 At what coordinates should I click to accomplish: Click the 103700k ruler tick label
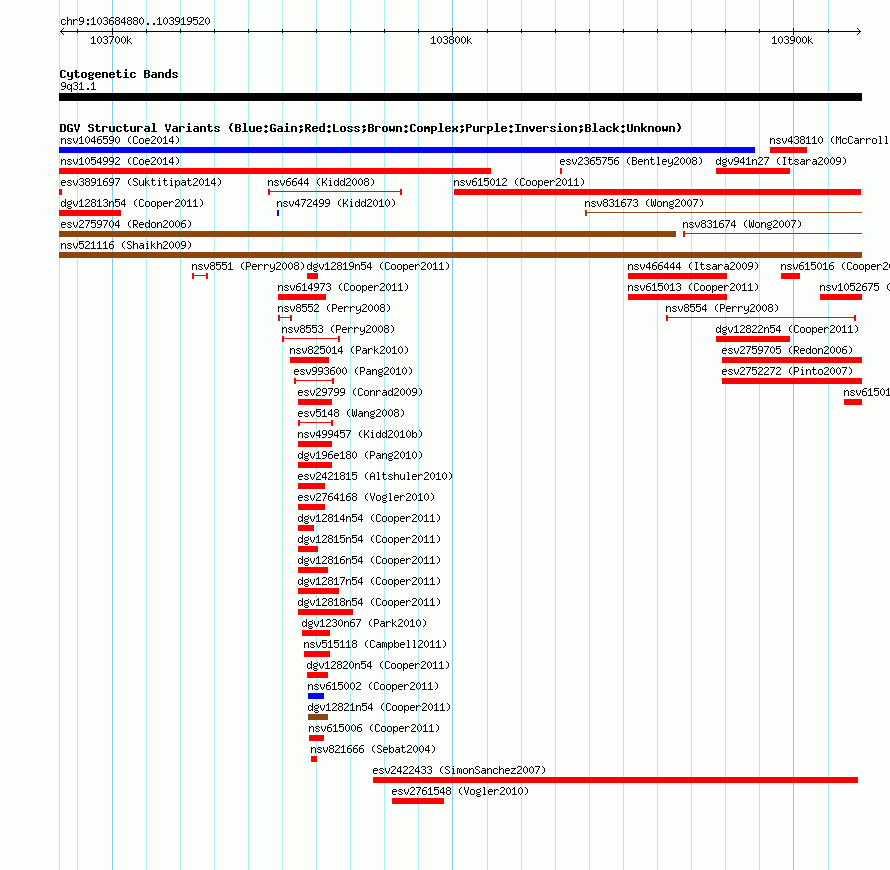click(111, 40)
